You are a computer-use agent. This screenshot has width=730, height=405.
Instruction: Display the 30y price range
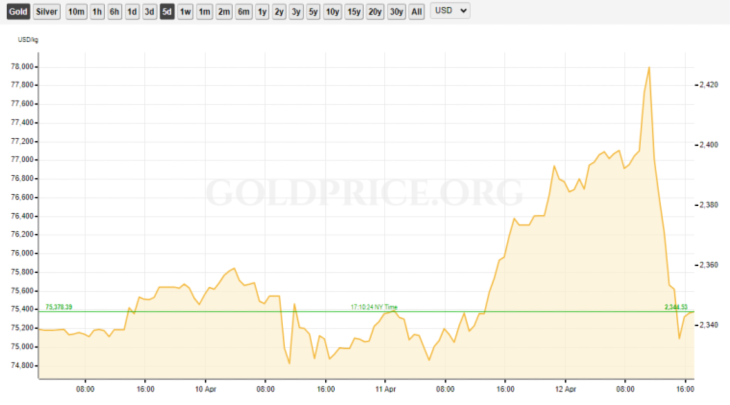point(396,12)
